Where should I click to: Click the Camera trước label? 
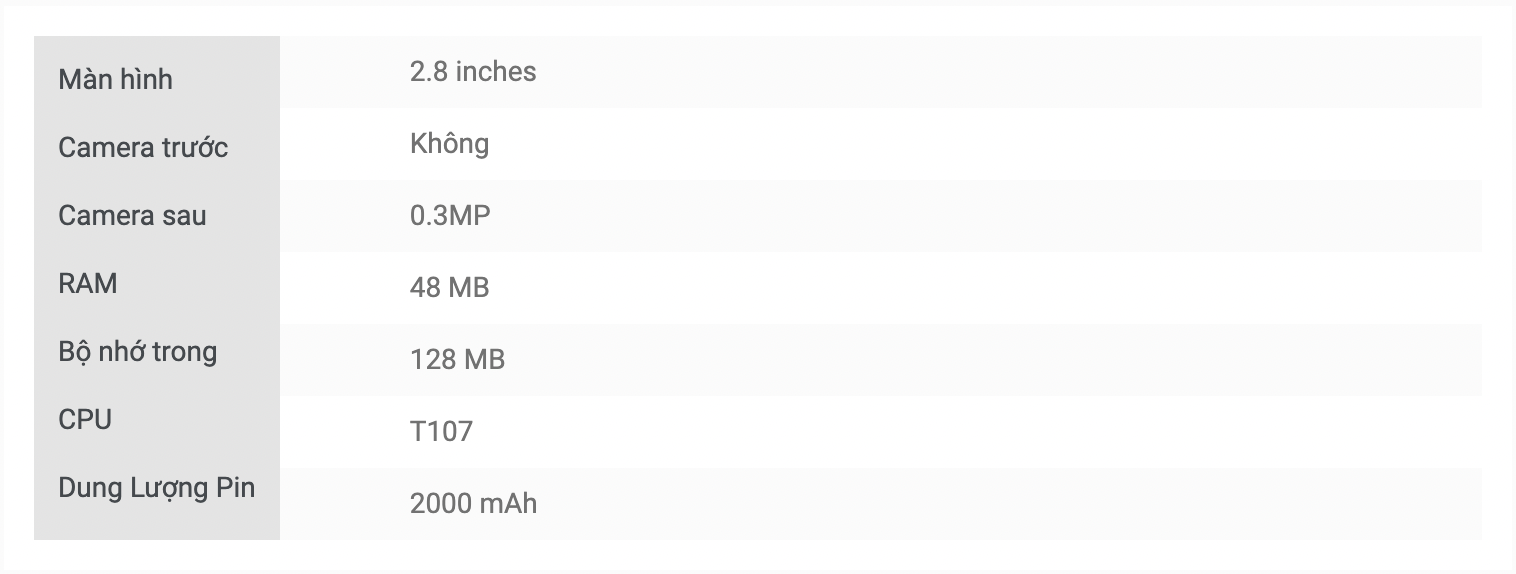[143, 147]
